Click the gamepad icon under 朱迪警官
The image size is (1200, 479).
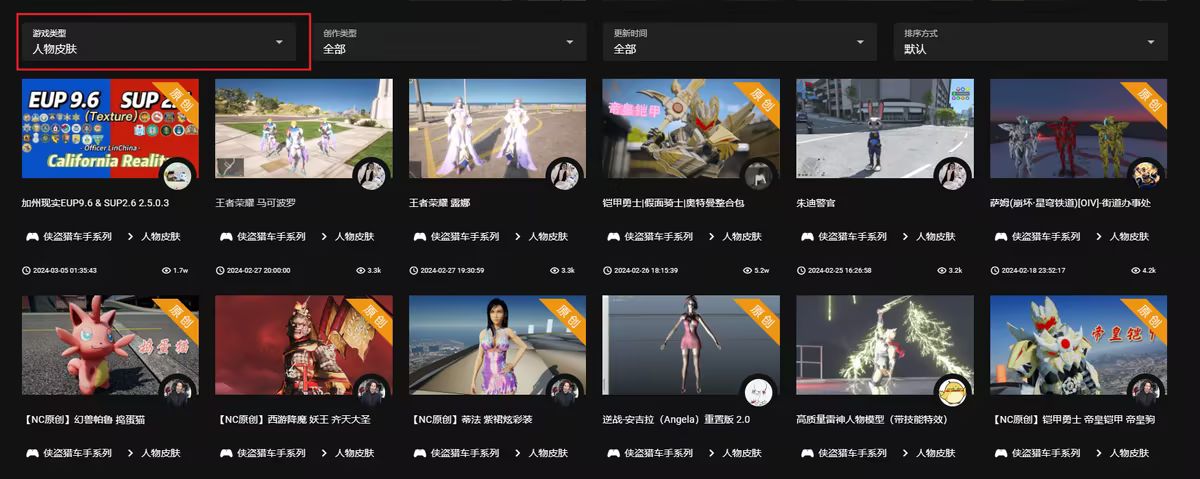[x=807, y=237]
